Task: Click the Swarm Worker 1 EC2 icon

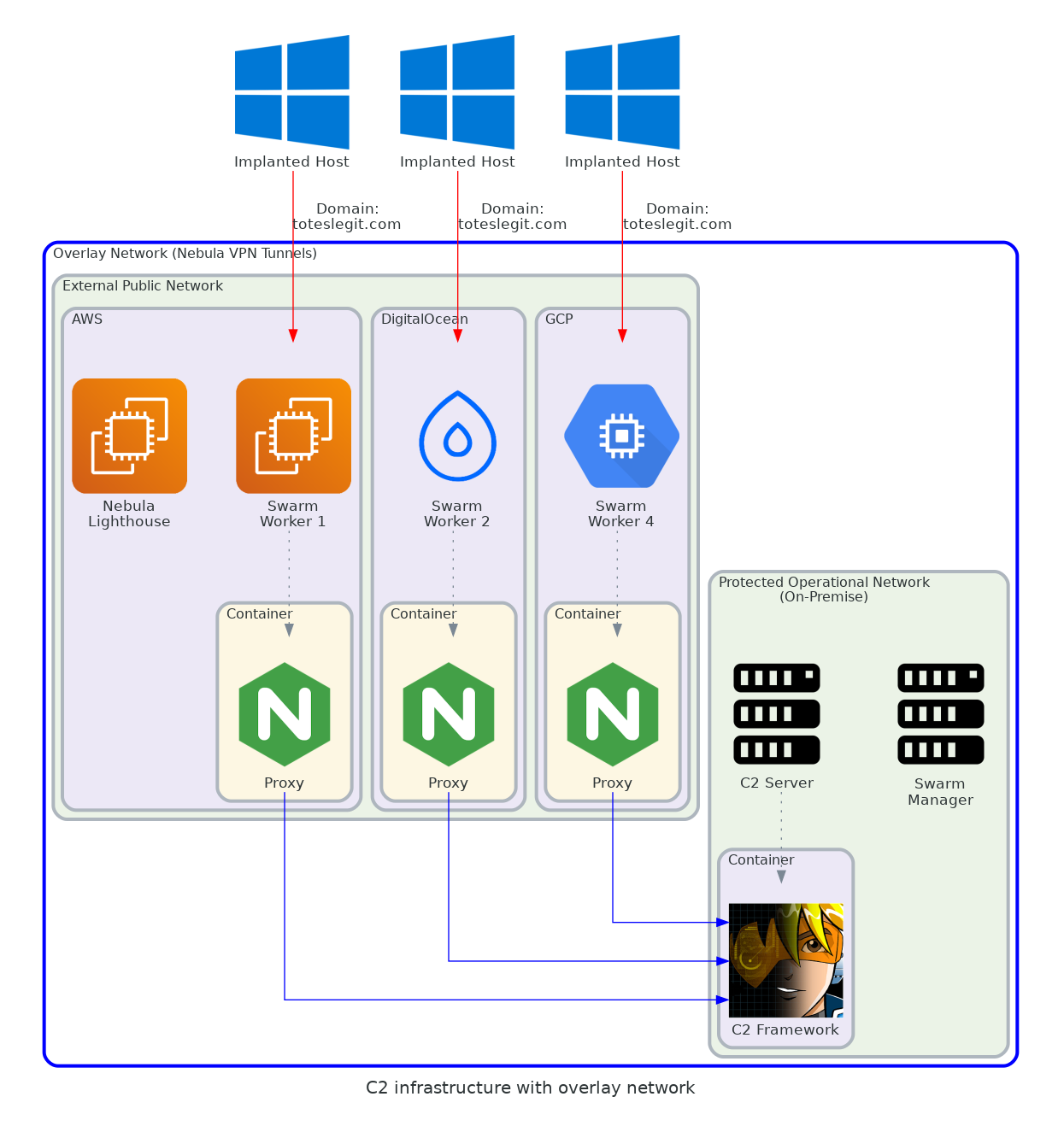Action: tap(293, 436)
